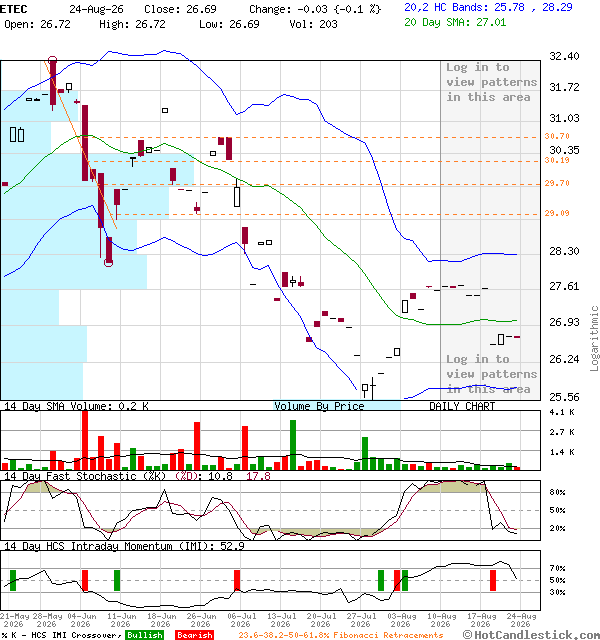This screenshot has width=600, height=640.
Task: Click the 20 Day SMA: 27.01 legend
Action: click(455, 22)
